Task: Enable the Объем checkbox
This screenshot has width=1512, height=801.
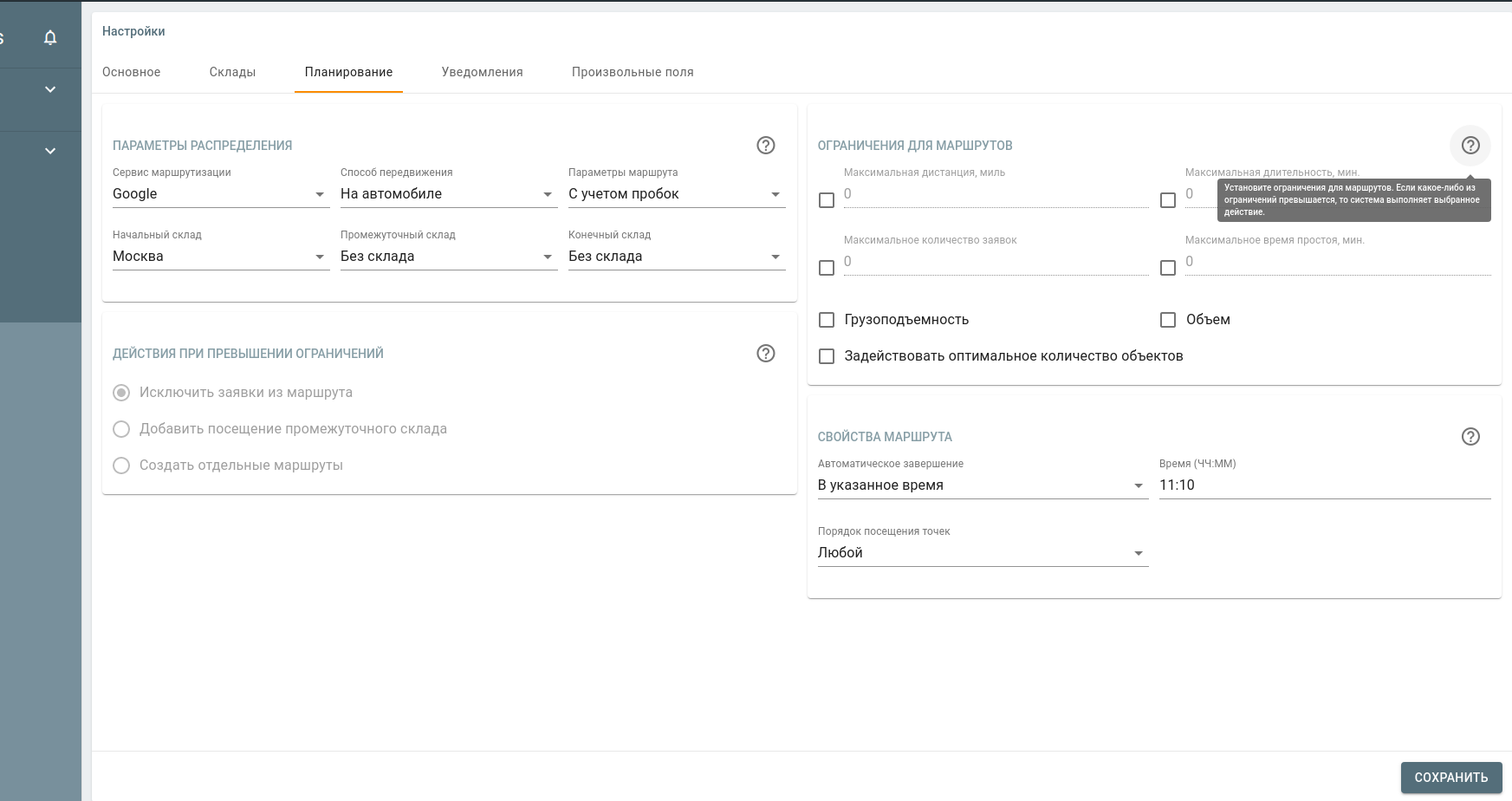Action: coord(1168,320)
